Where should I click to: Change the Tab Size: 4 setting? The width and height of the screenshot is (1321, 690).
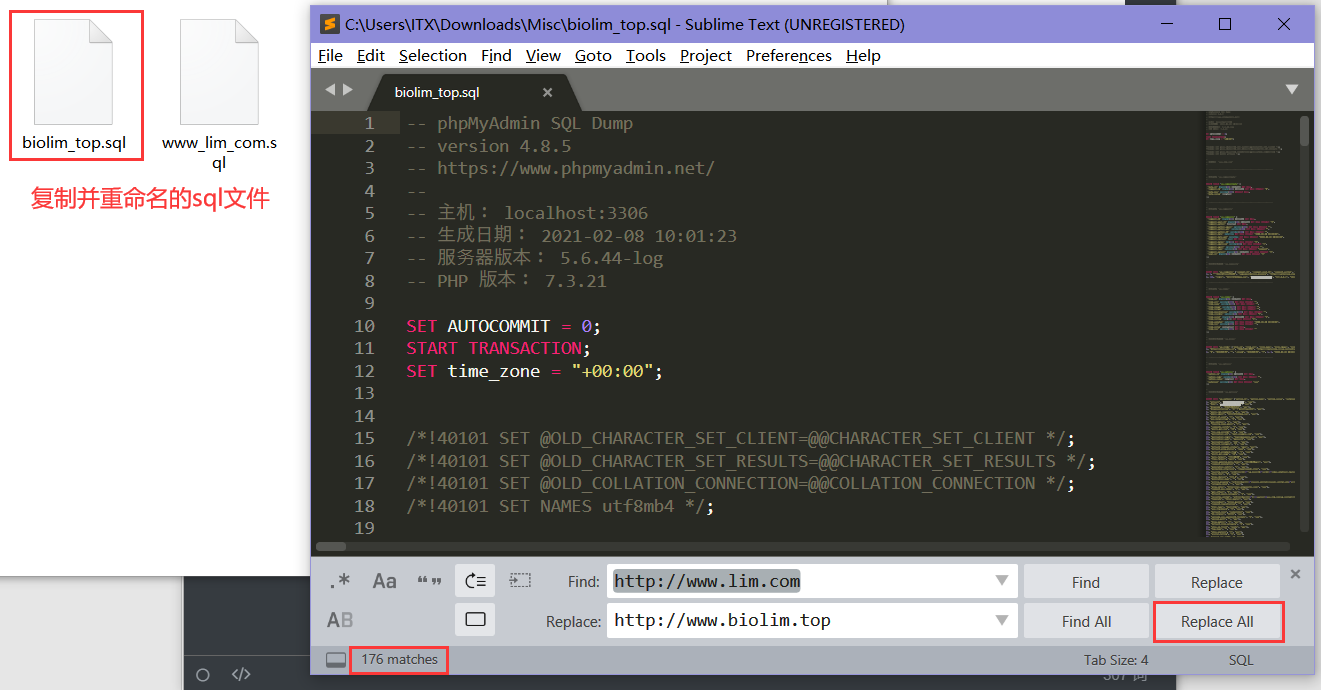(1116, 660)
